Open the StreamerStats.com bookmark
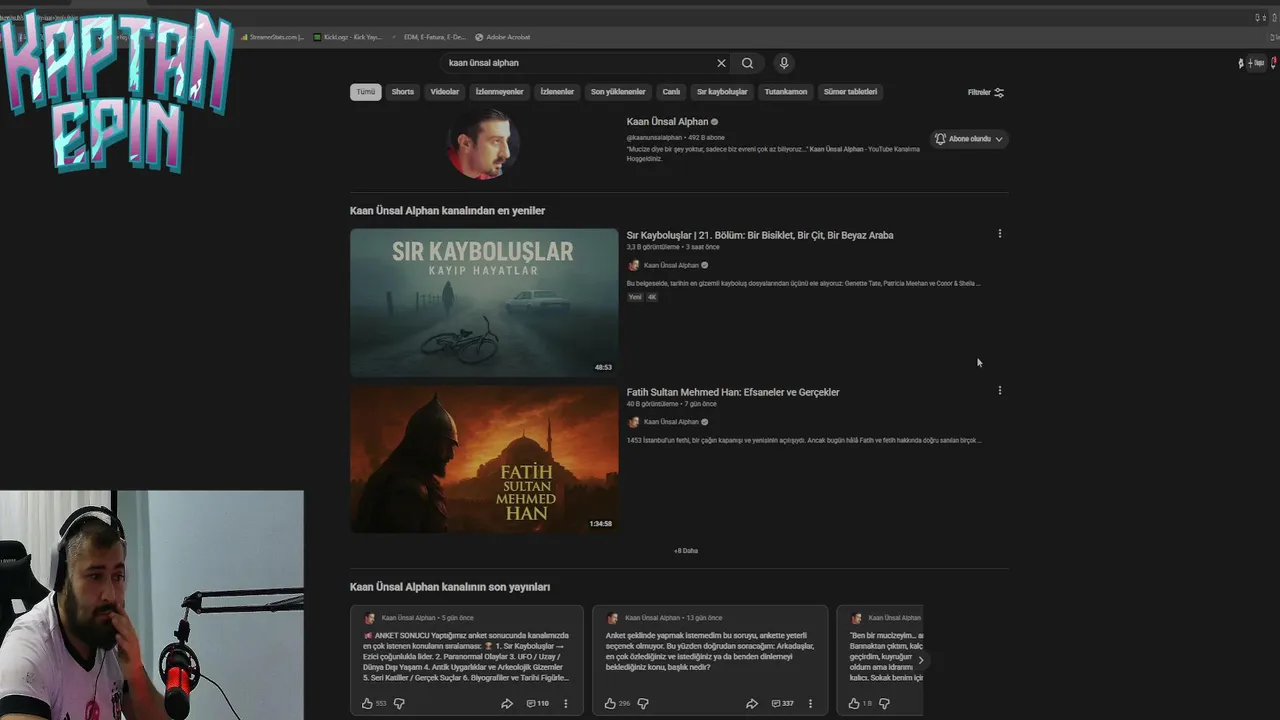The height and width of the screenshot is (720, 1280). [x=272, y=37]
